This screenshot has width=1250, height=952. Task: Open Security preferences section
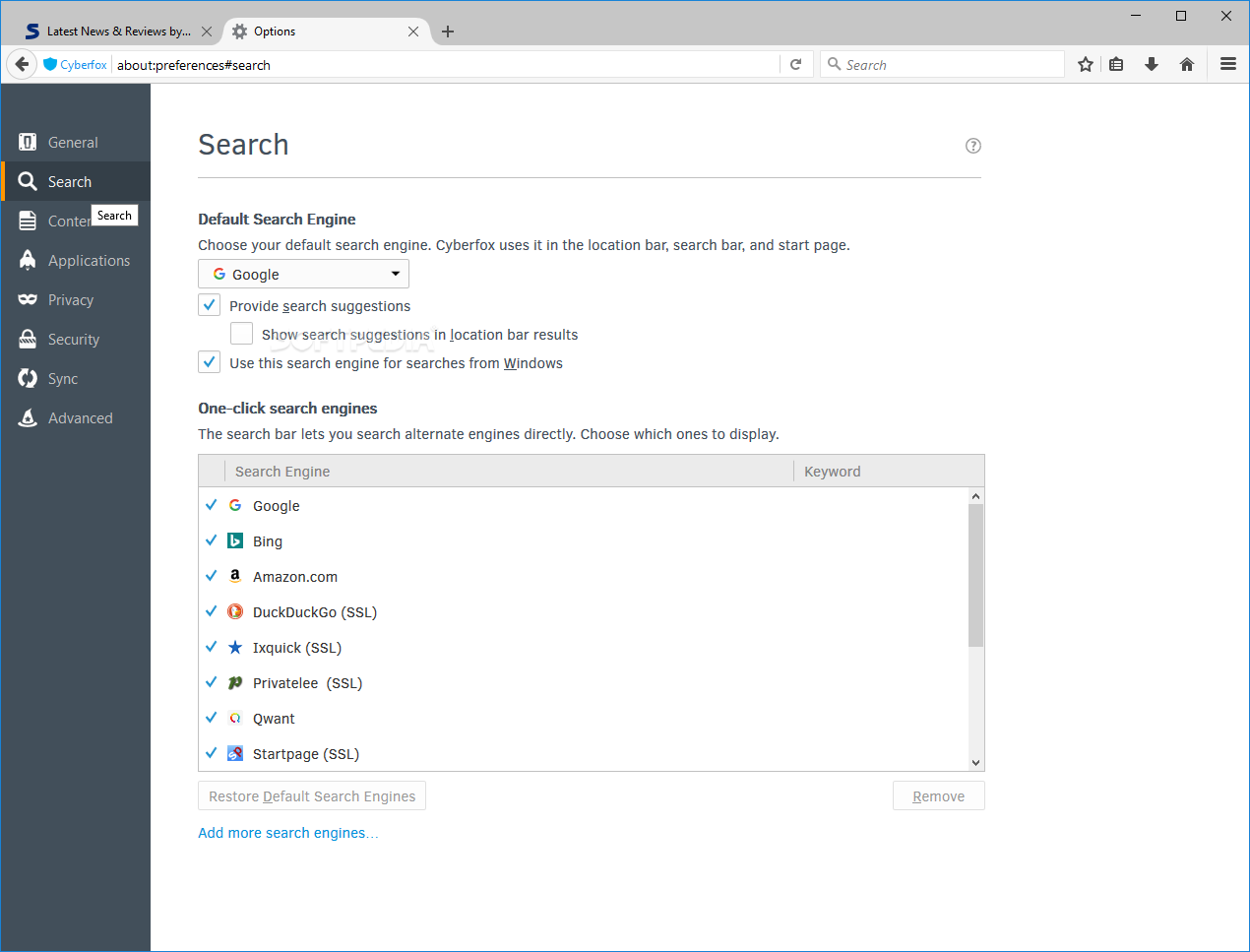[x=76, y=340]
